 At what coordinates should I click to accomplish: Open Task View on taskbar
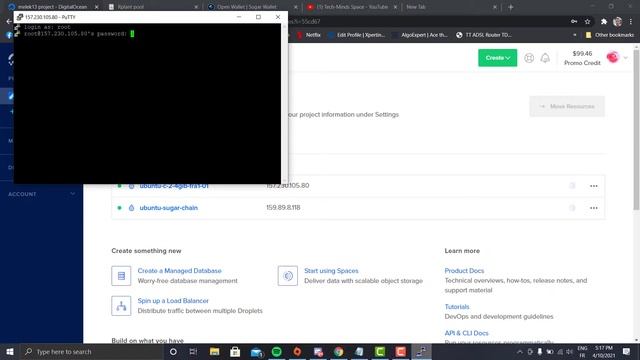pyautogui.click(x=193, y=351)
